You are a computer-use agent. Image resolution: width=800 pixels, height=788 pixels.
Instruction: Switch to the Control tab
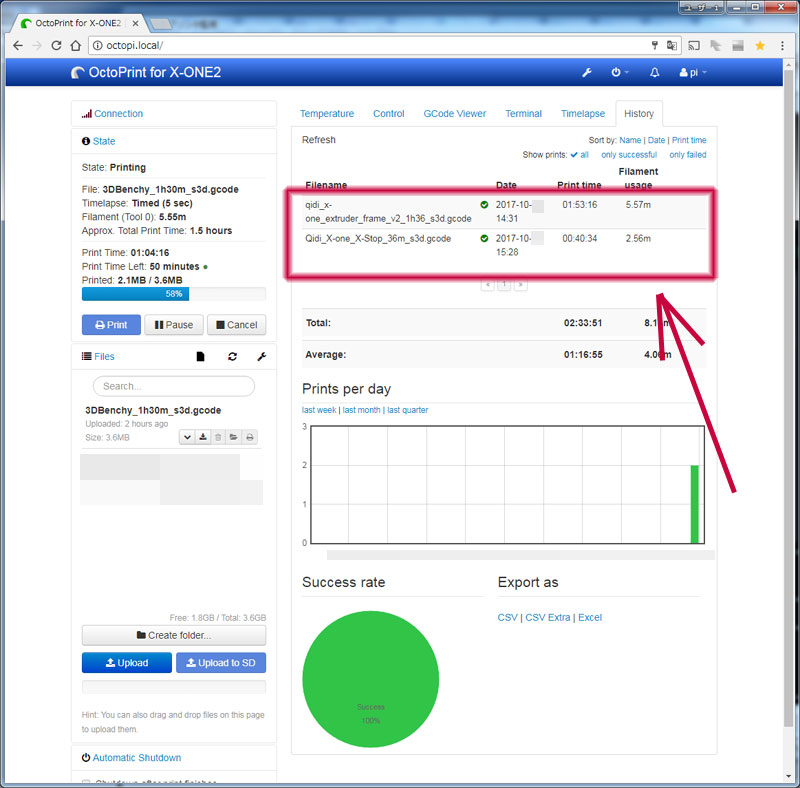tap(389, 114)
